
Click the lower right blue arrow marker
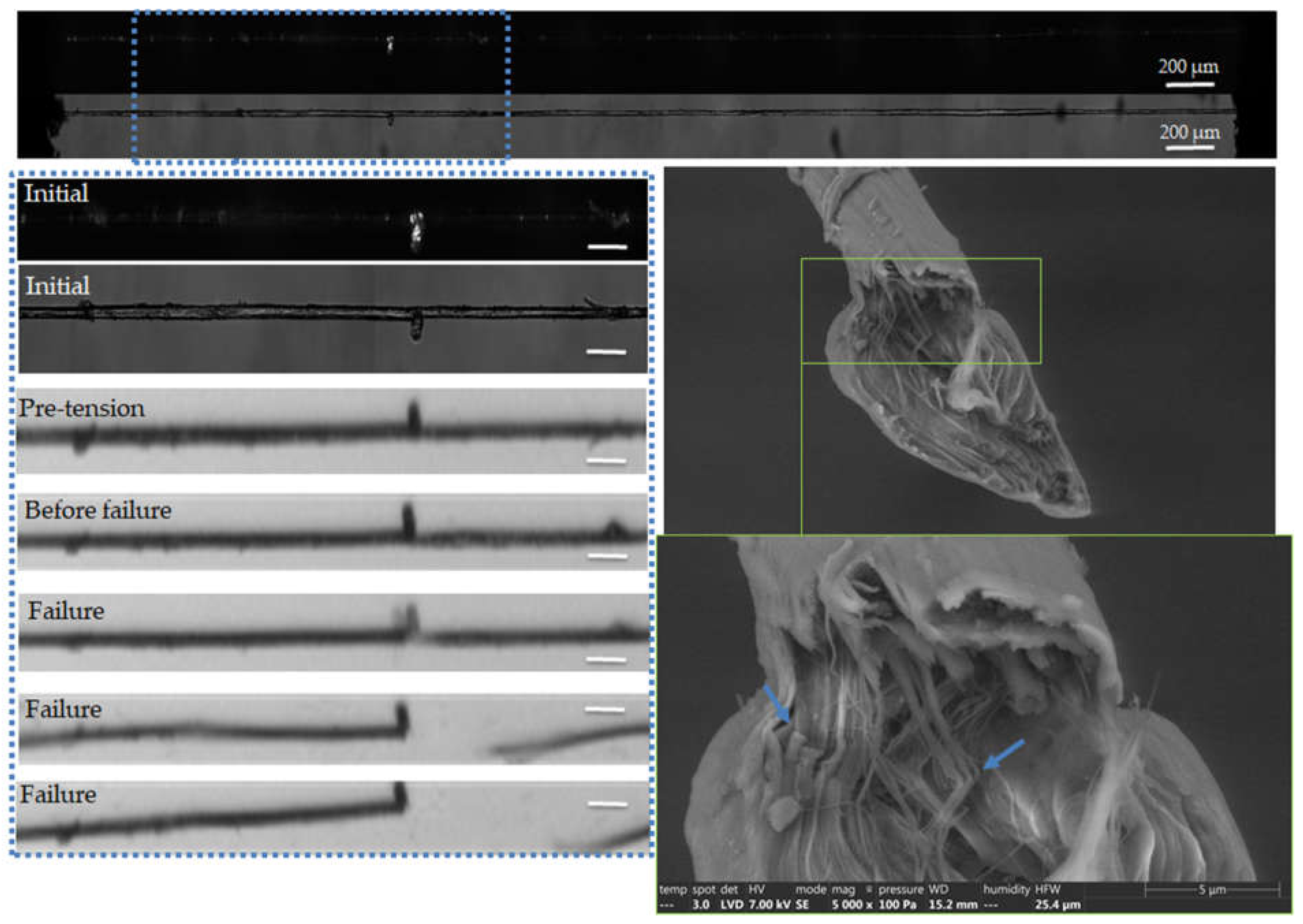(x=1004, y=755)
